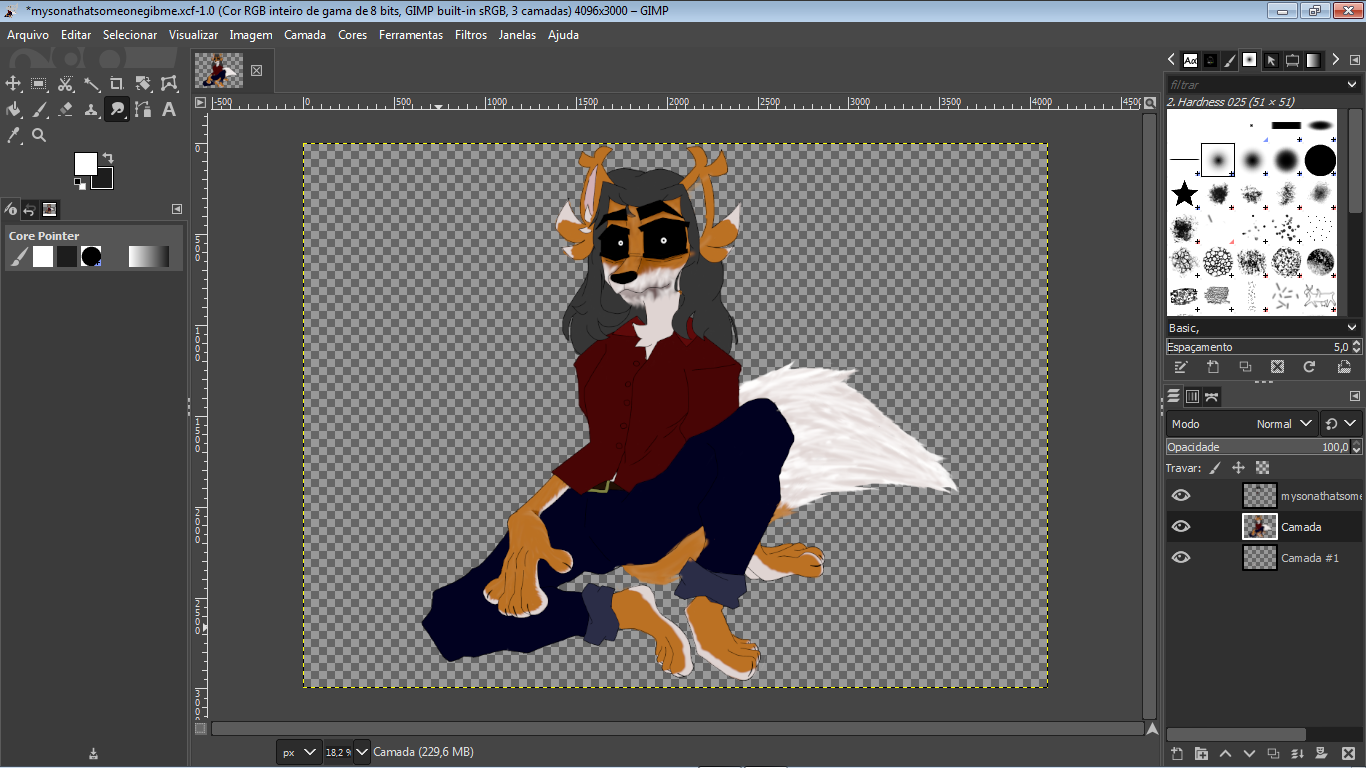
Task: Activate the Bucket Fill tool
Action: coord(14,110)
